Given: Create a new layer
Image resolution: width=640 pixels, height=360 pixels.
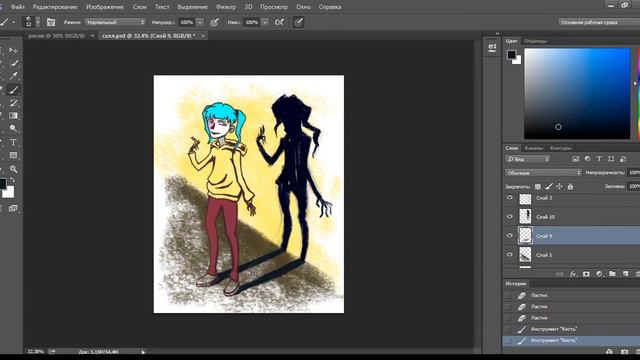Looking at the screenshot, I should click(625, 274).
